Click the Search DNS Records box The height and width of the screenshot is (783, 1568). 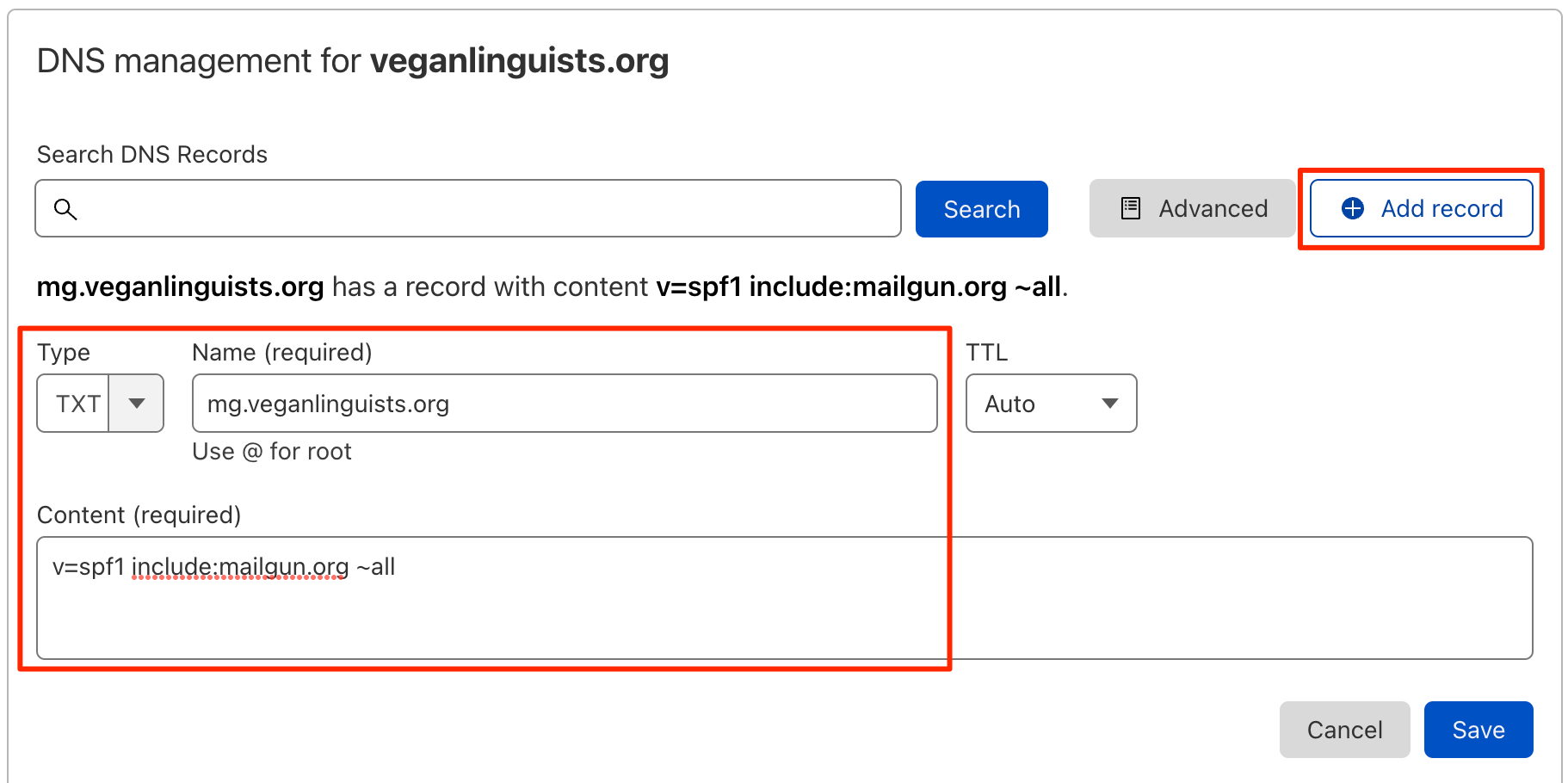pyautogui.click(x=467, y=208)
